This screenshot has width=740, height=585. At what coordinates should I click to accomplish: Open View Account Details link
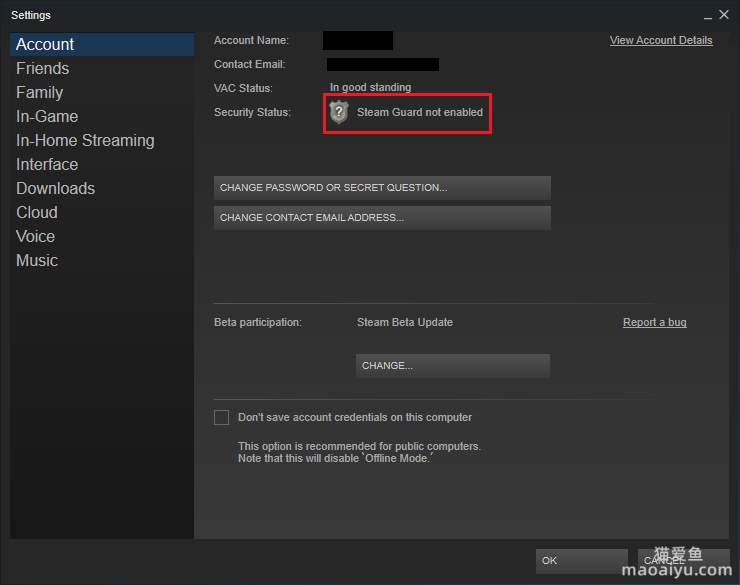661,41
